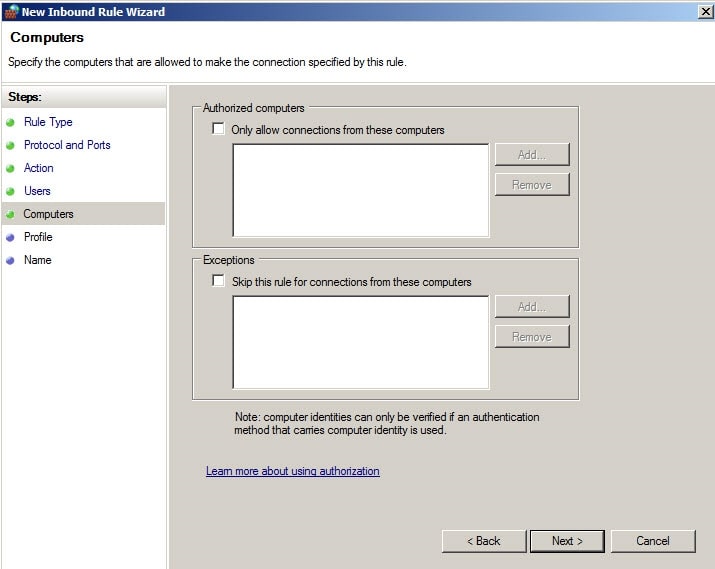Click inside the Exceptions computers list box
715x569 pixels.
click(360, 342)
